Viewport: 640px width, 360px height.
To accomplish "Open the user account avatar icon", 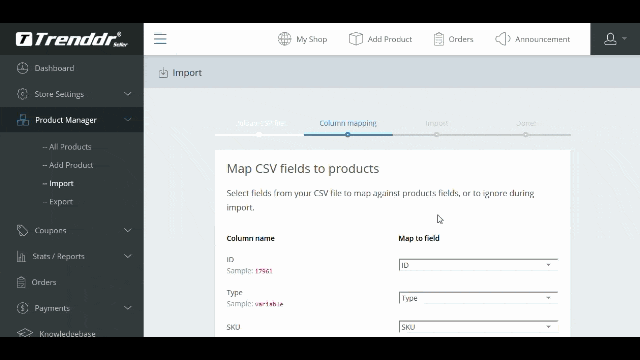I will click(610, 39).
